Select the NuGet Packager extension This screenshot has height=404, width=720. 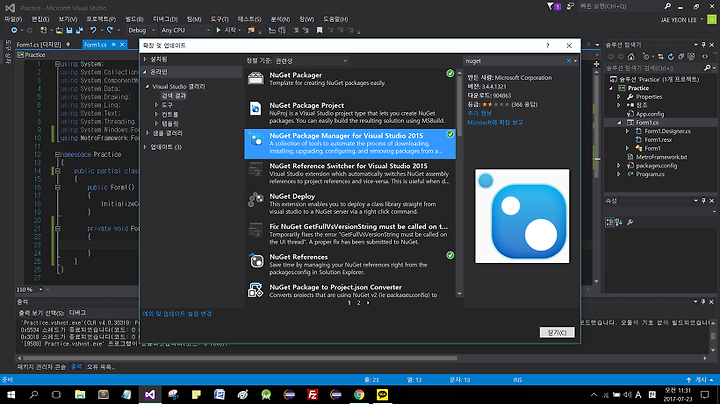(350, 83)
